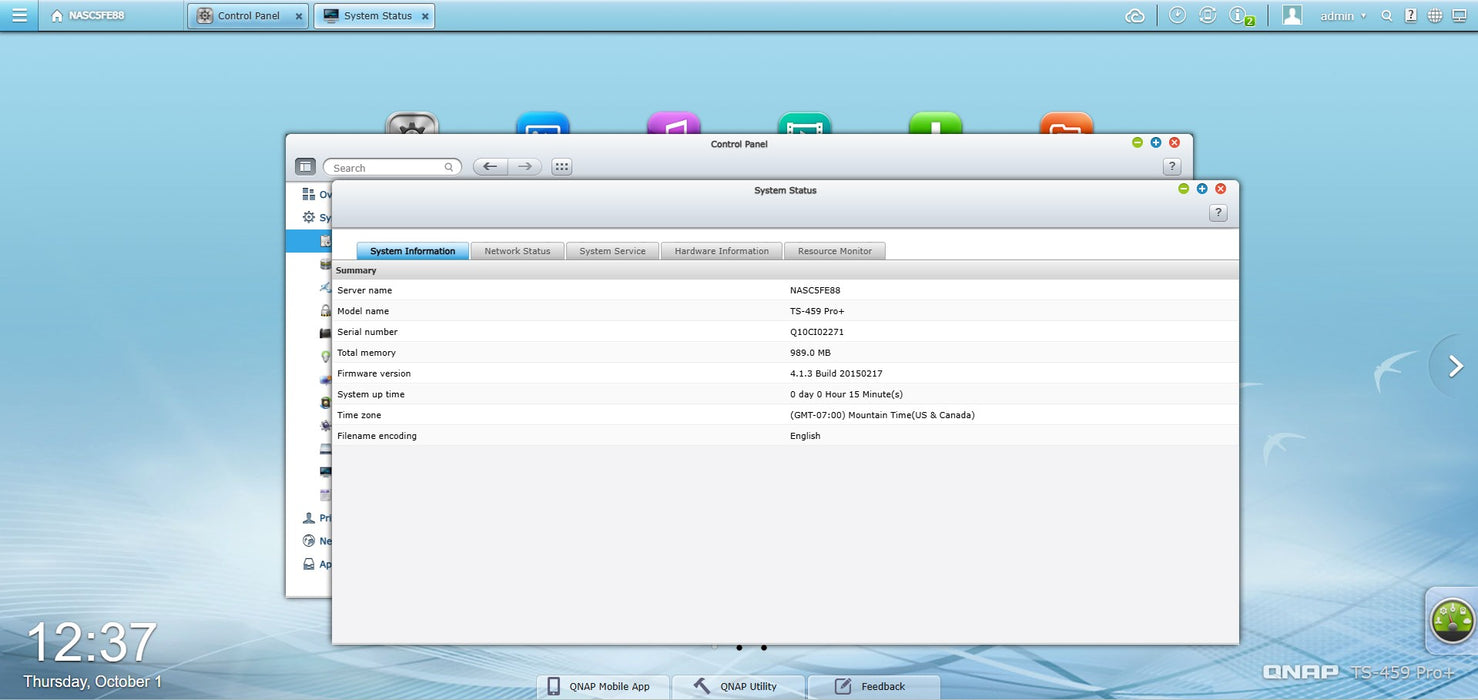Screen dimensions: 1478x700
Task: Open Photo Station desktop icon
Action: click(x=543, y=122)
